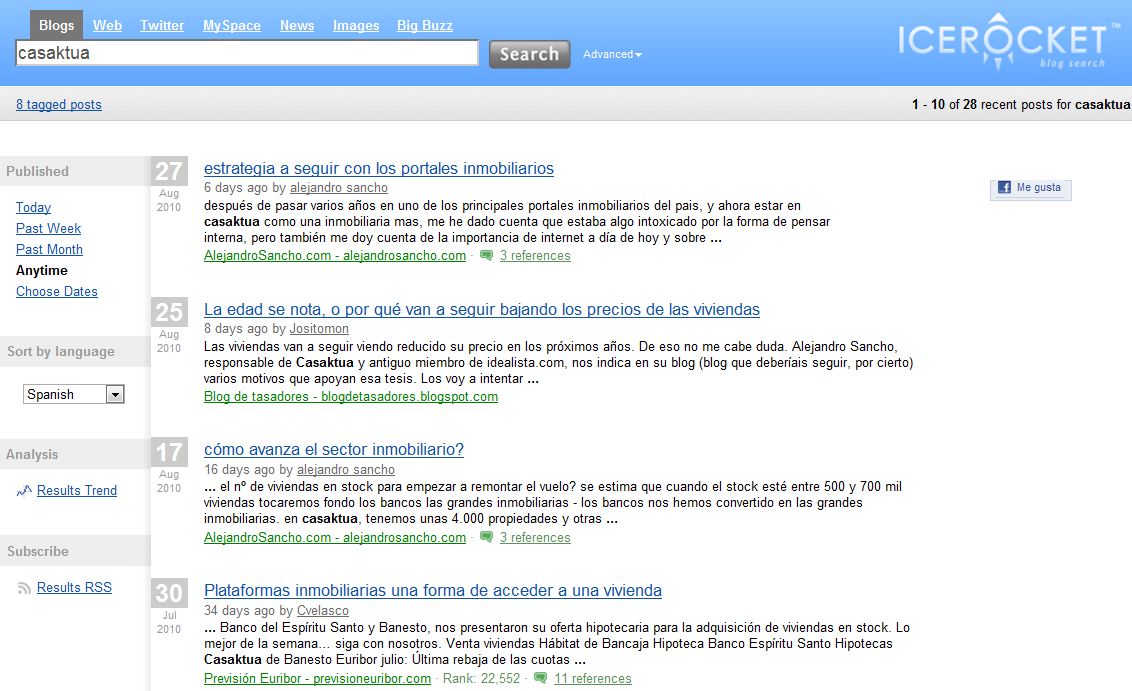Open the Results Trend link

click(x=77, y=490)
